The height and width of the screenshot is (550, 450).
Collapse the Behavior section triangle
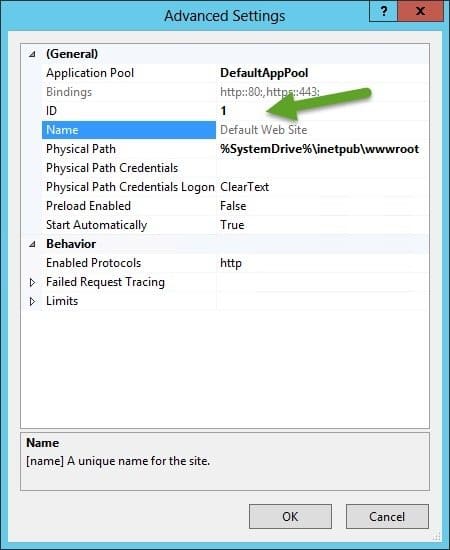32,244
